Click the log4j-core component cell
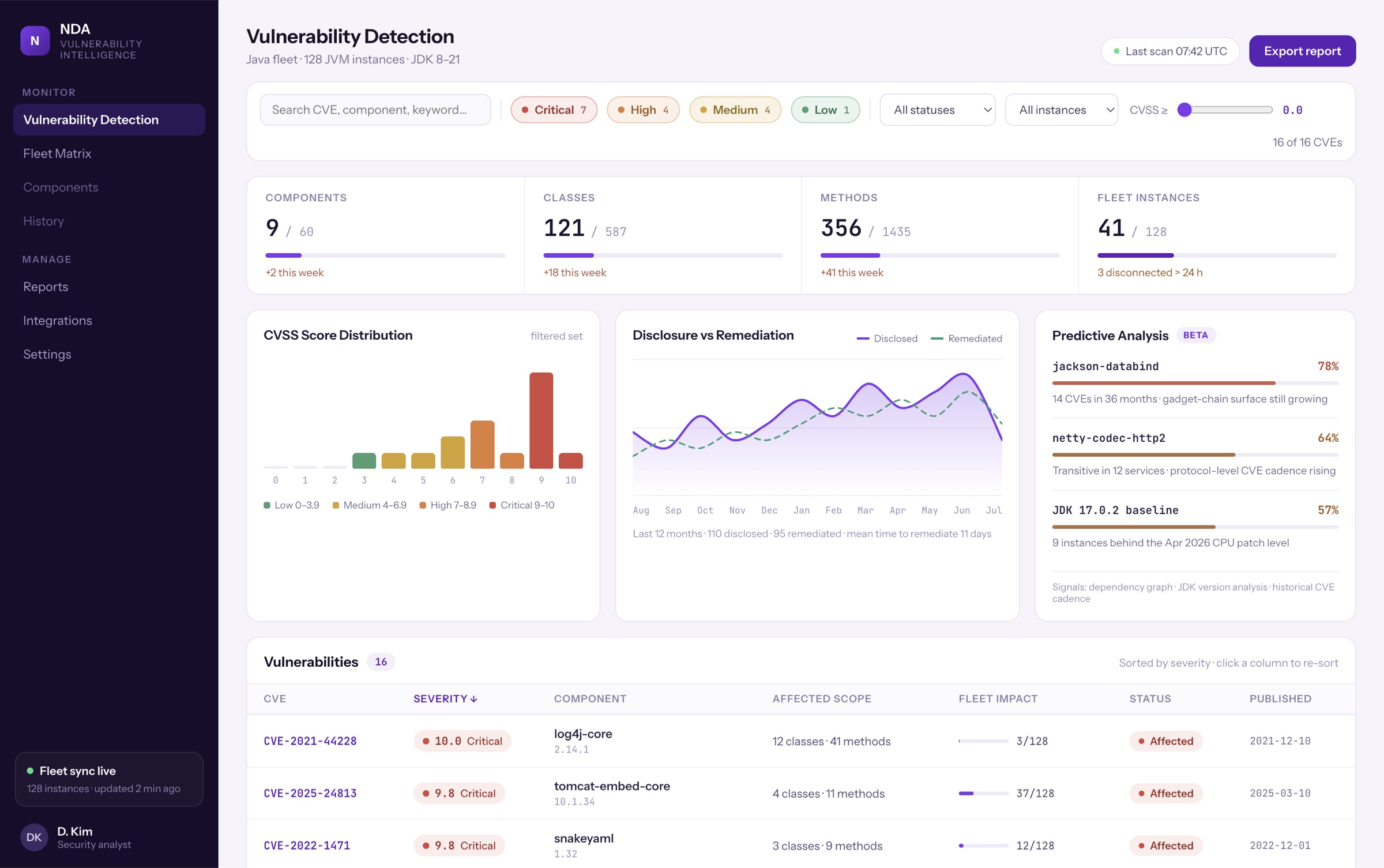The width and height of the screenshot is (1384, 868). point(583,741)
